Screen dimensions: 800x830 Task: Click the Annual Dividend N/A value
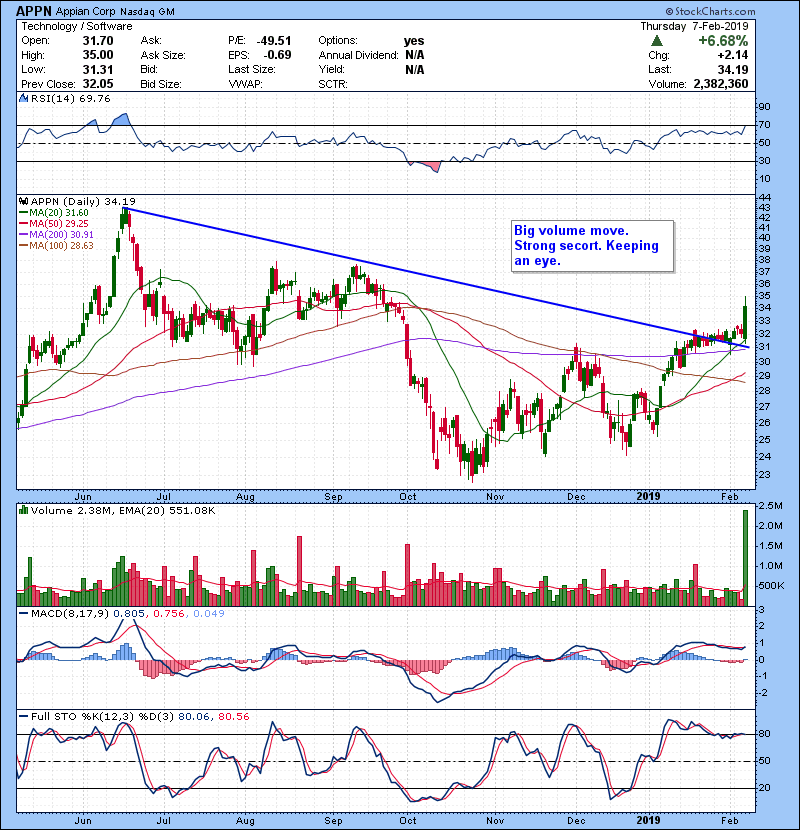coord(415,55)
